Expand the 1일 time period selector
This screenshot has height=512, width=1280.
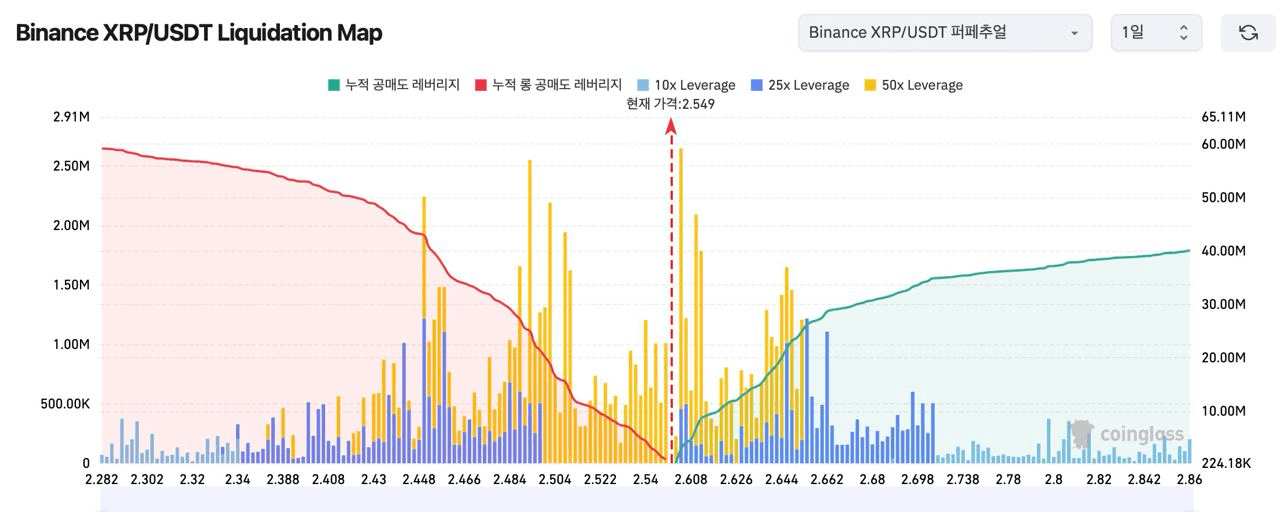tap(1155, 33)
